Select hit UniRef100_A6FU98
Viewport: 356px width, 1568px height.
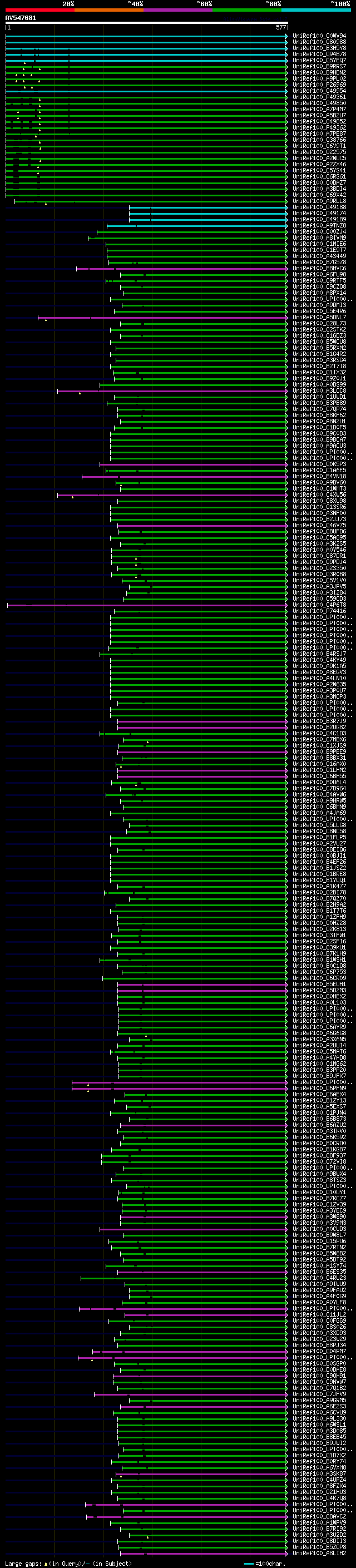click(319, 275)
